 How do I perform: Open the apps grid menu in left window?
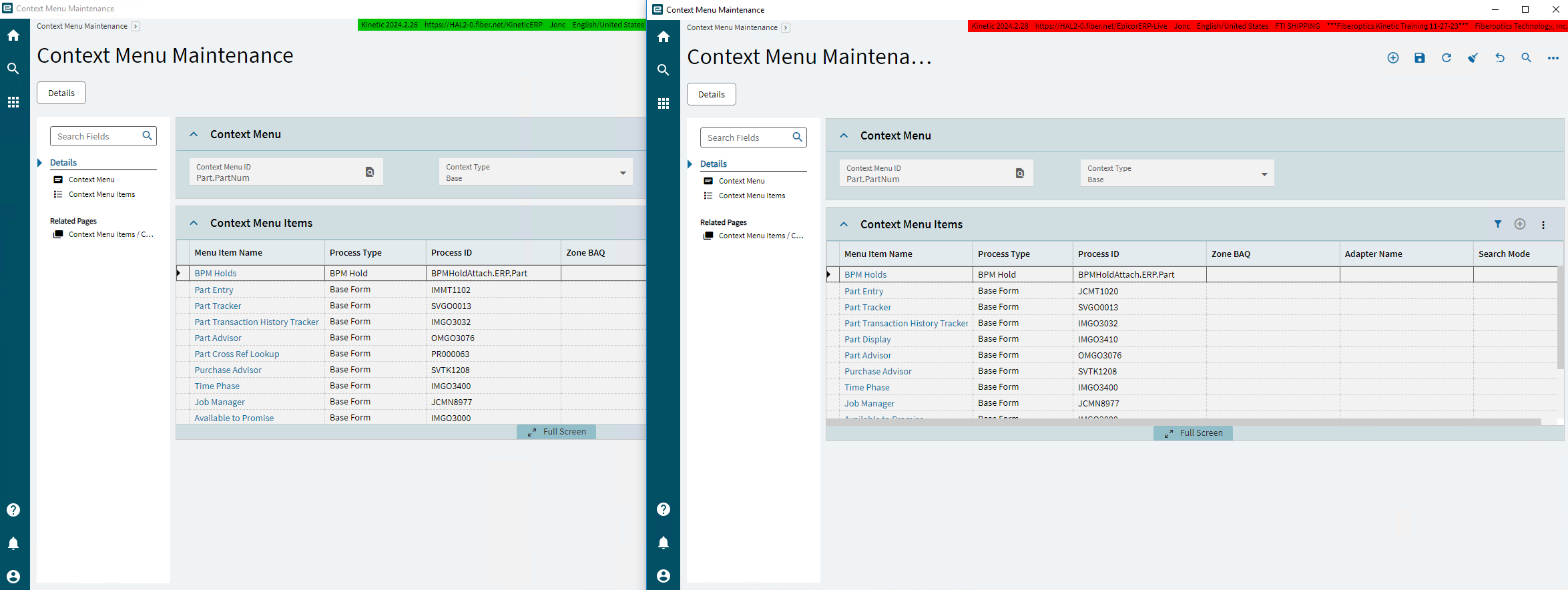13,102
